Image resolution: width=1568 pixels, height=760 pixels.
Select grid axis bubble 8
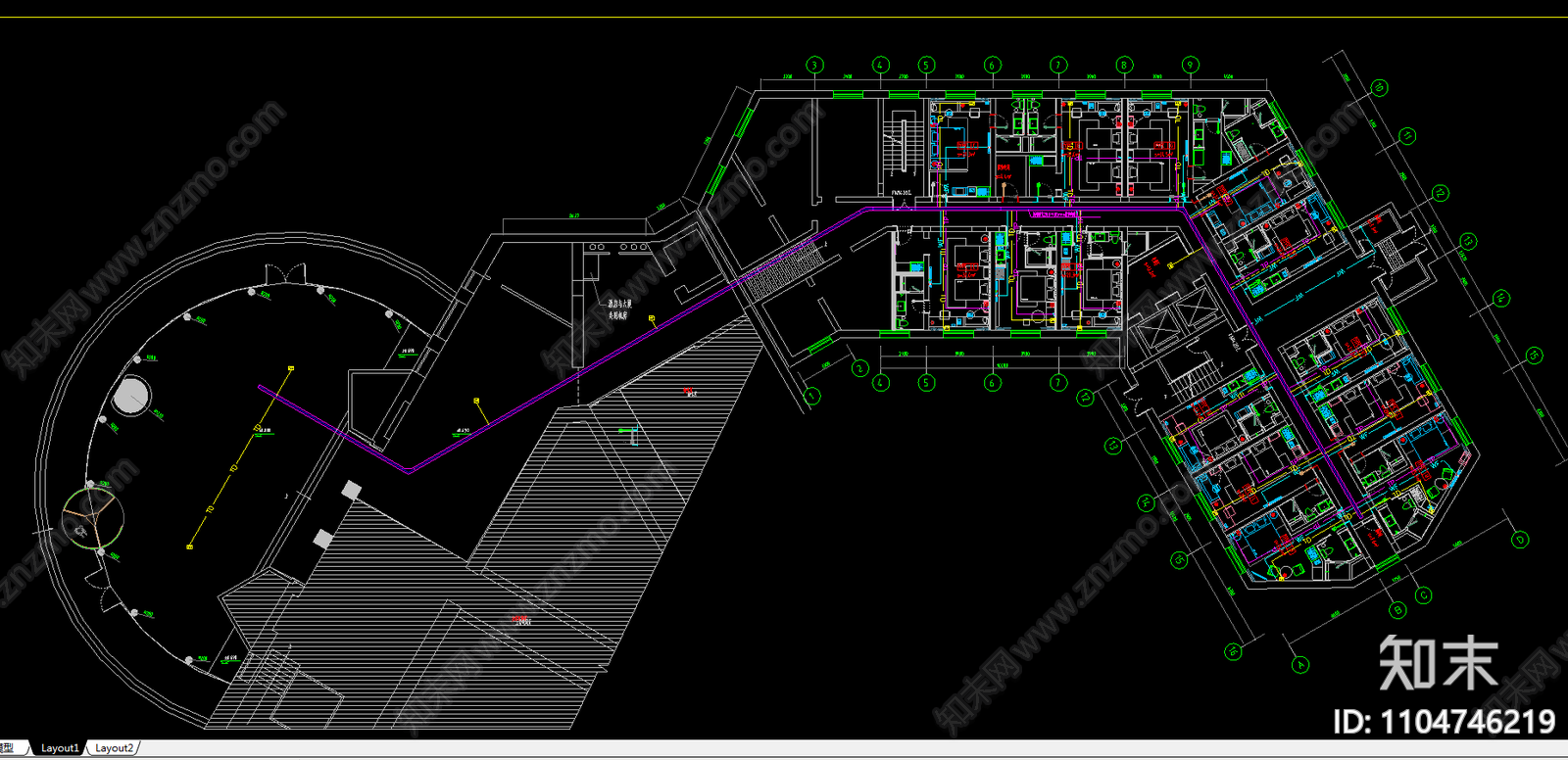(x=1124, y=66)
